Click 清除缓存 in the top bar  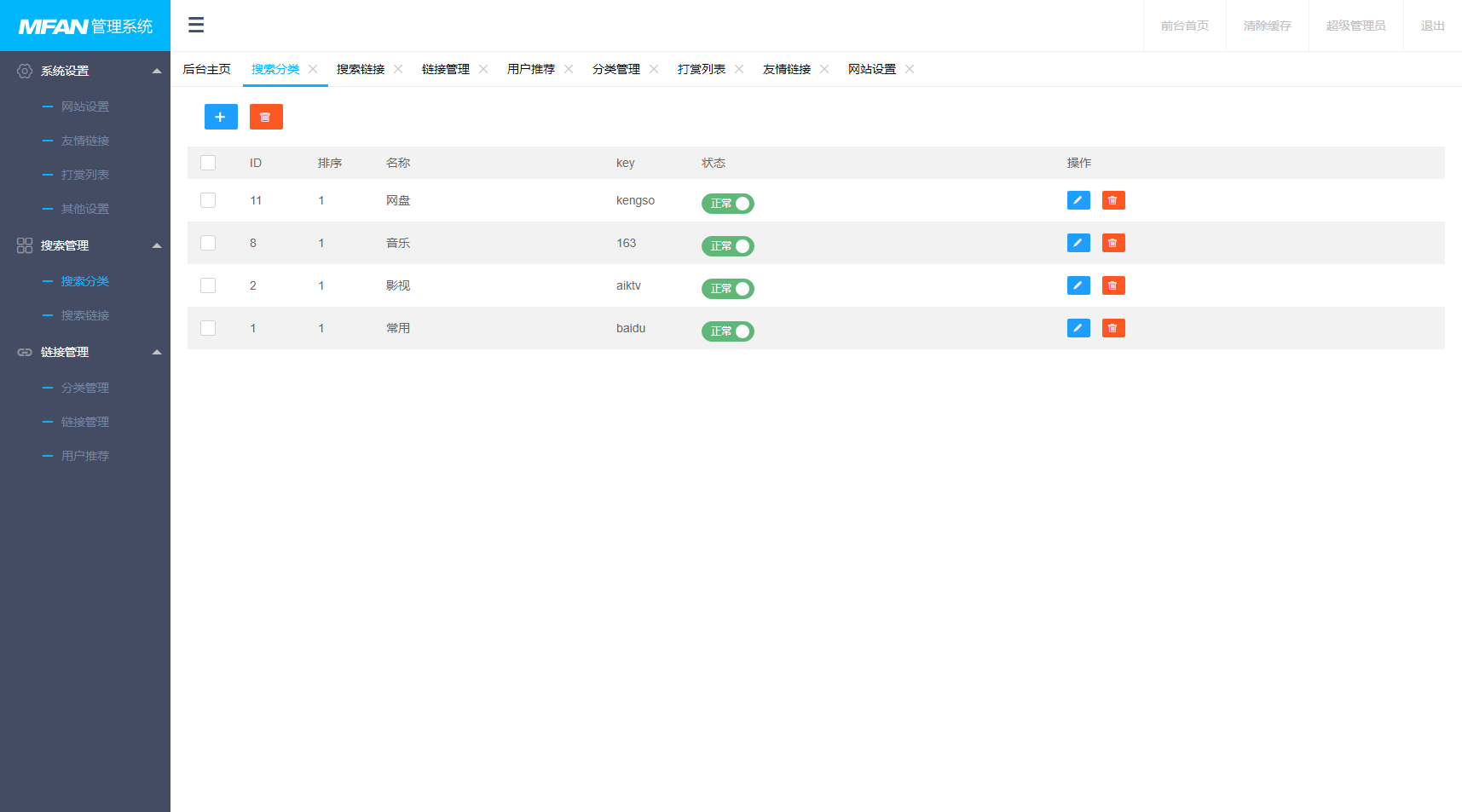tap(1267, 26)
